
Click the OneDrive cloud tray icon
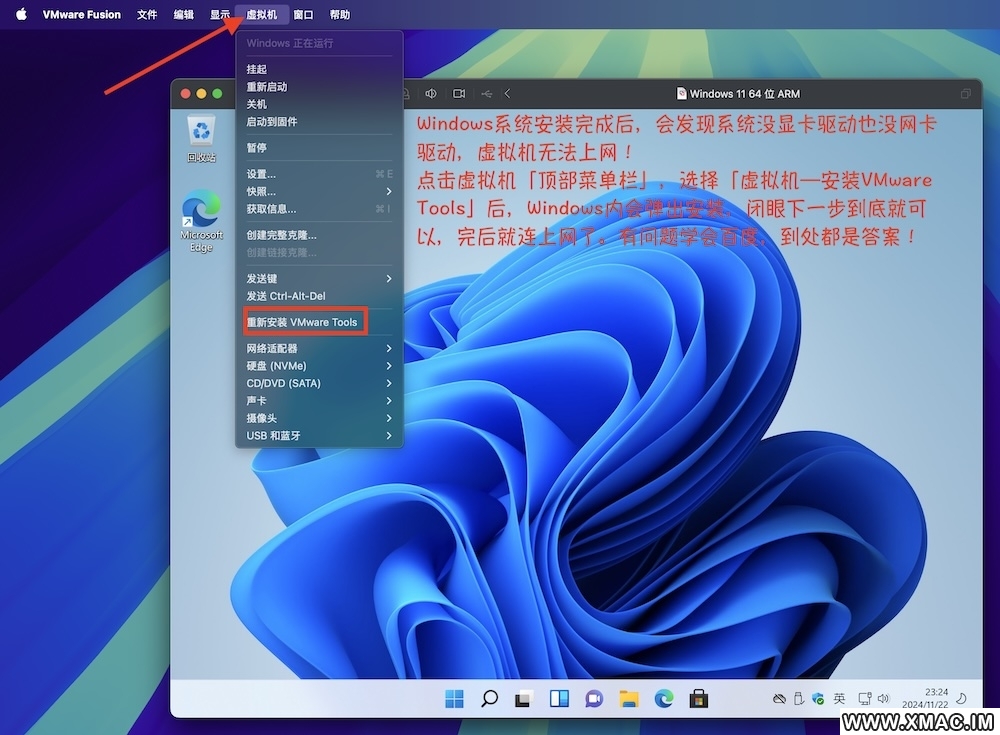pos(779,699)
